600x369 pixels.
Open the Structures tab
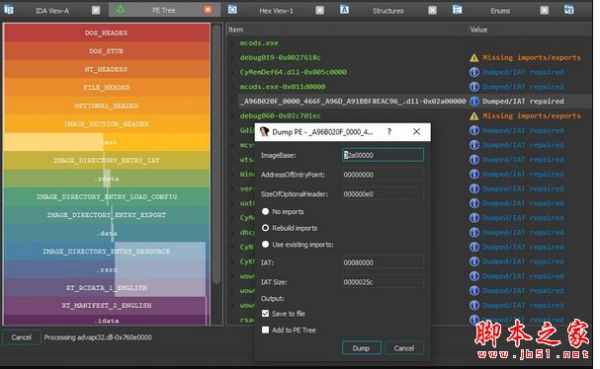click(x=388, y=11)
